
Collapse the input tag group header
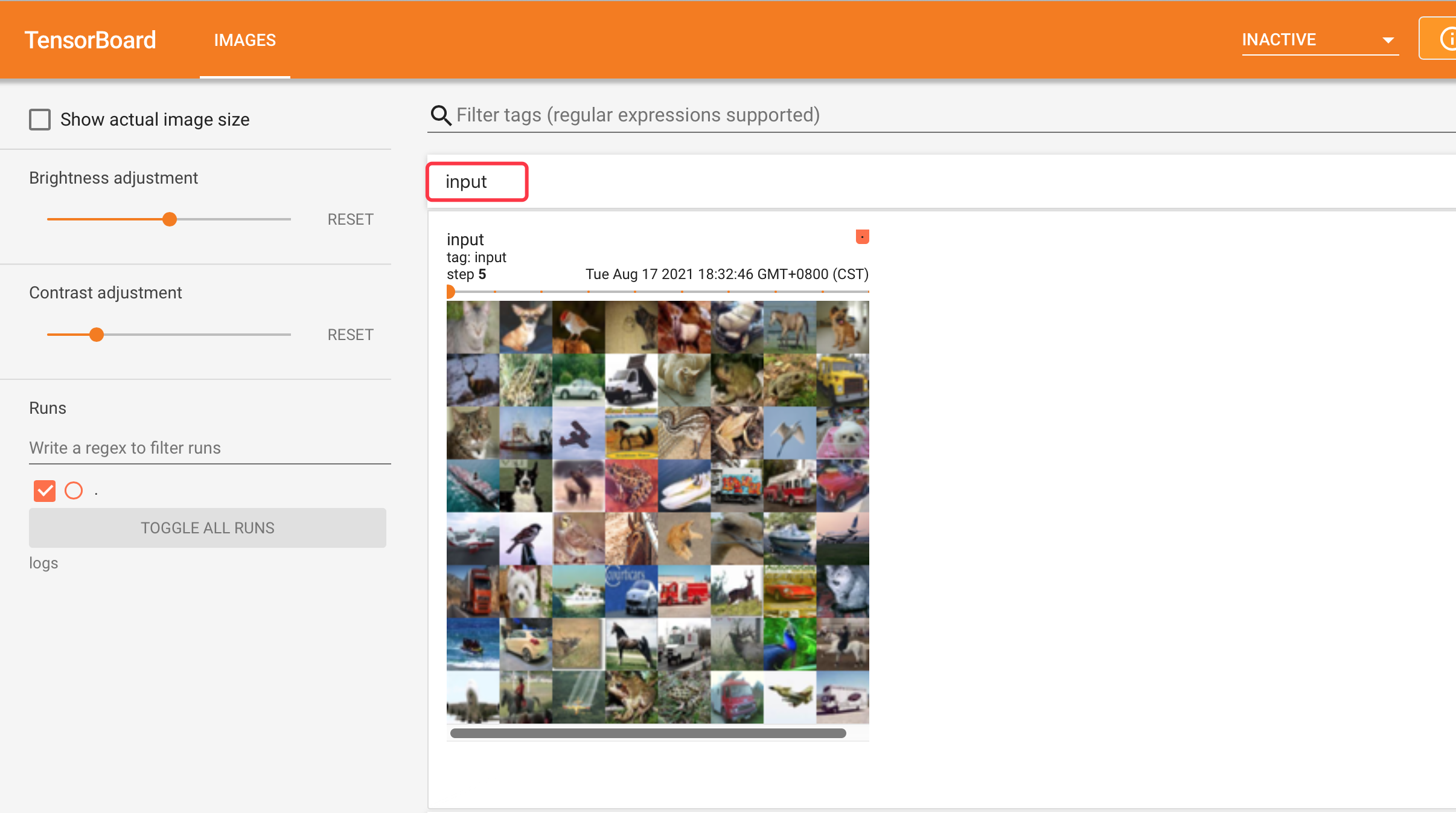(x=477, y=182)
